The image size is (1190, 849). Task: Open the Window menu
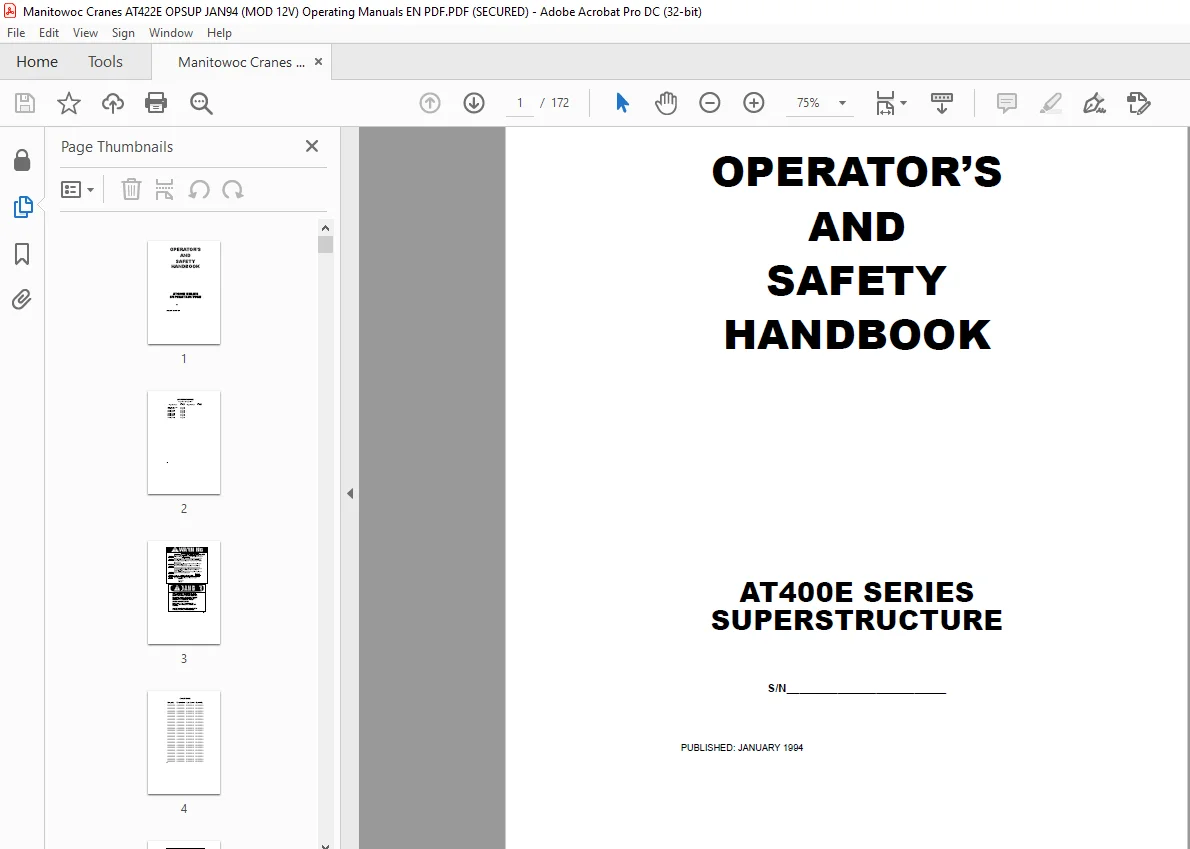pos(171,33)
